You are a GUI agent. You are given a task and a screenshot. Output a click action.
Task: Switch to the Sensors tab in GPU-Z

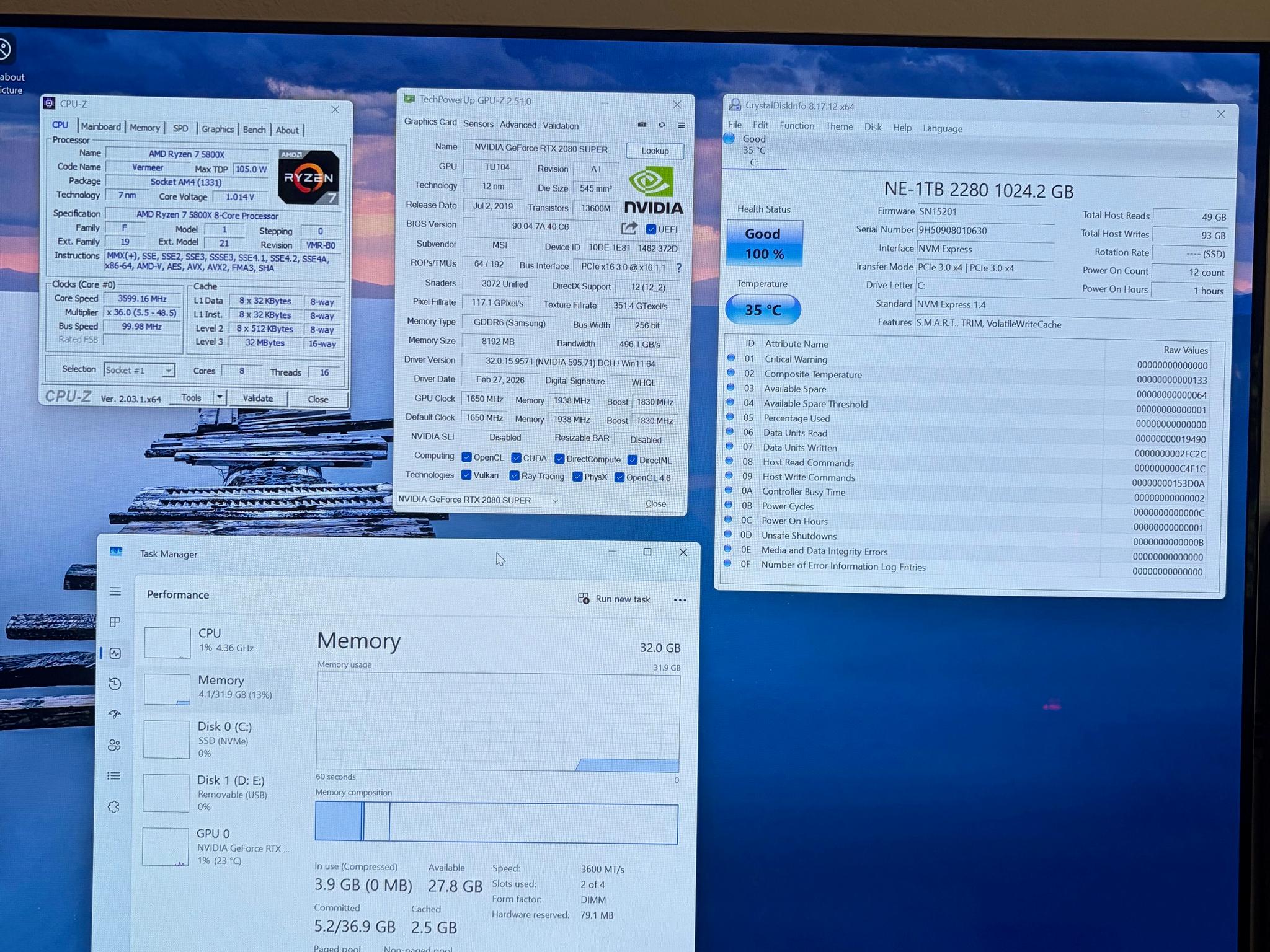pos(478,124)
